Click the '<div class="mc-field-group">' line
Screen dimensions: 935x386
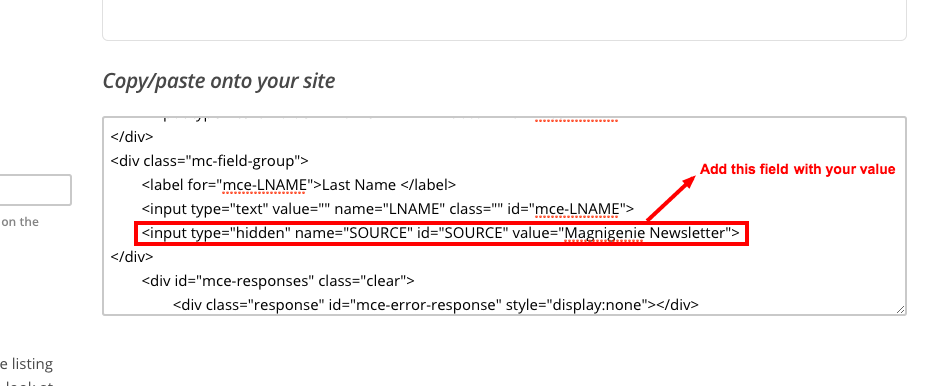click(x=209, y=160)
